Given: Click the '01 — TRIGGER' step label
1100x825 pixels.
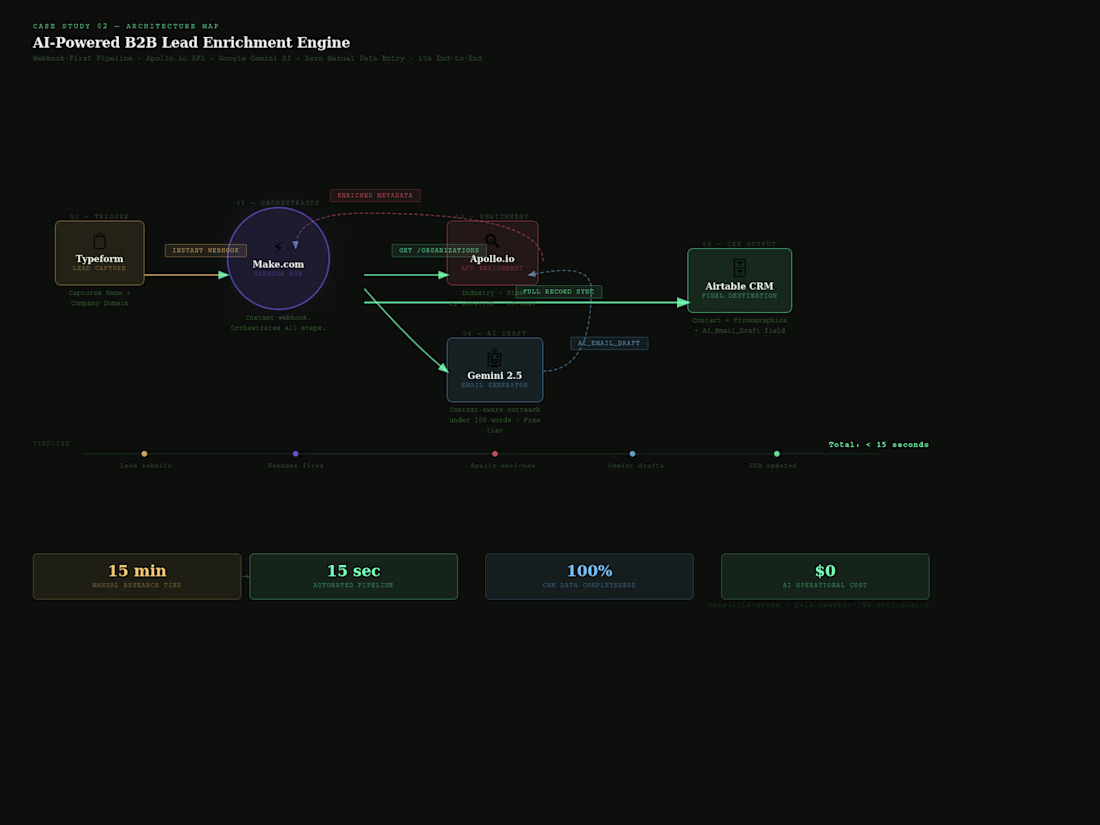Looking at the screenshot, I should [100, 217].
